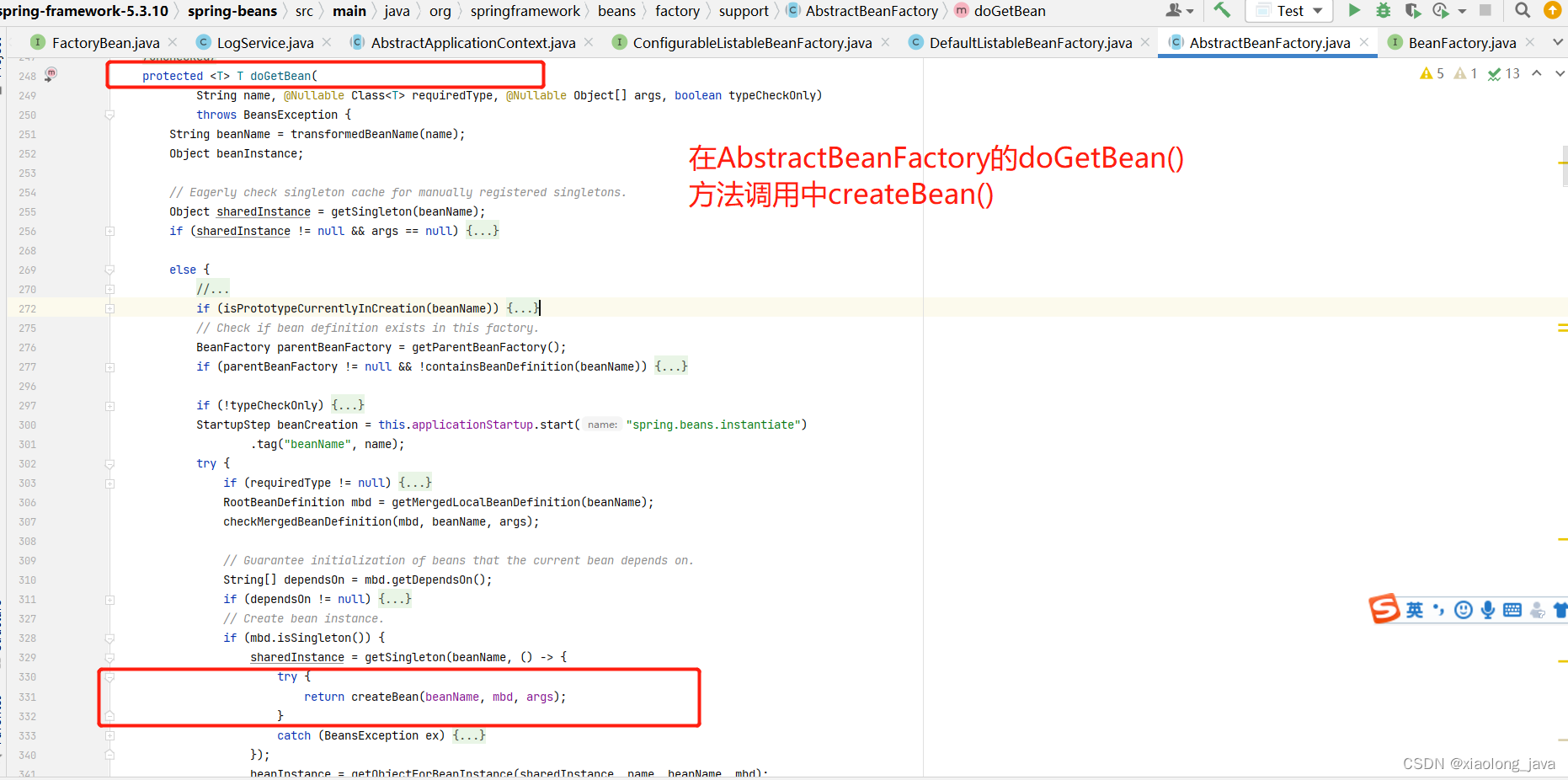1568x780 pixels.
Task: Collapse the try block on line 302
Action: 109,463
